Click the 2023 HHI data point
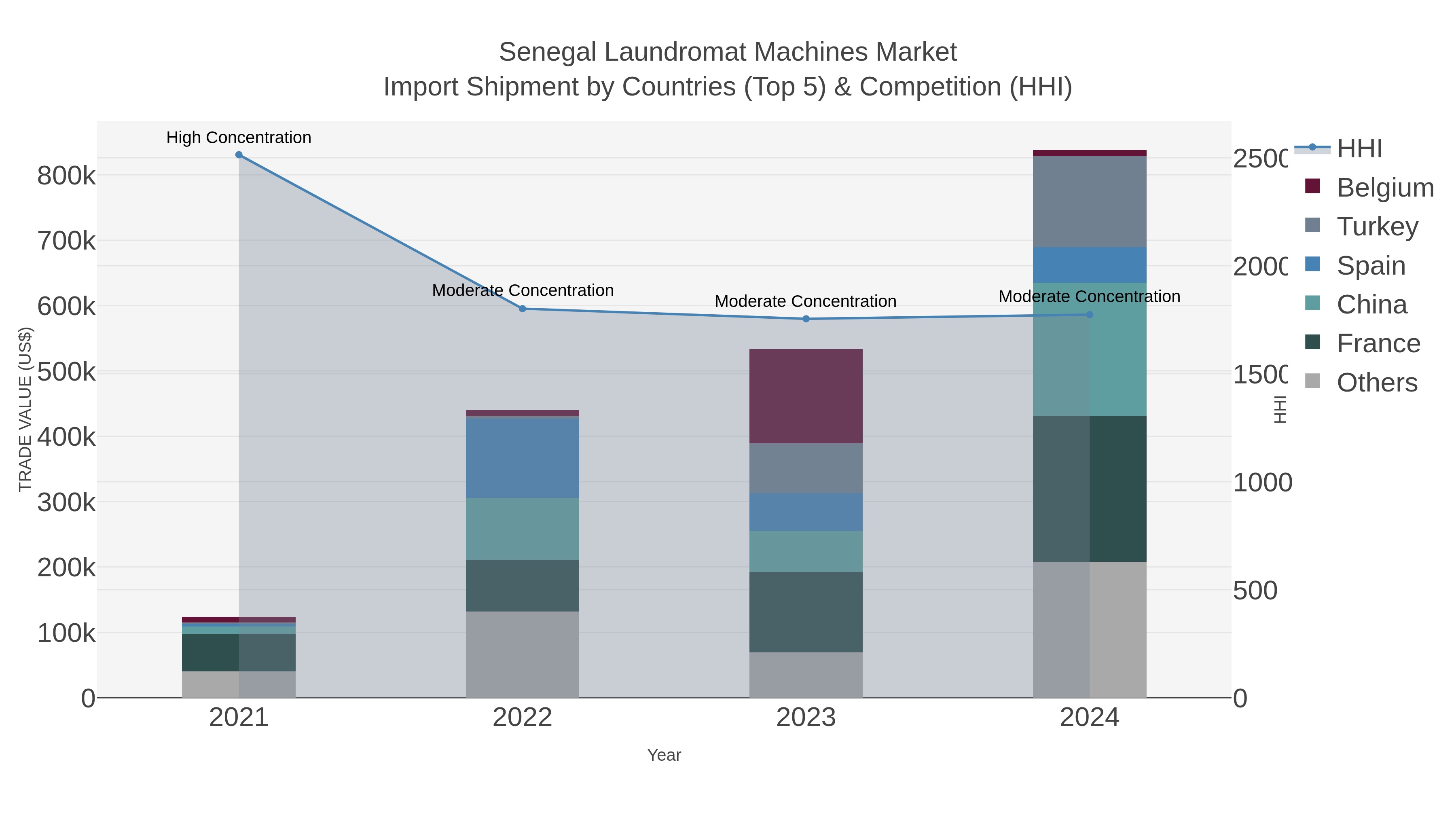1456x819 pixels. coord(806,319)
